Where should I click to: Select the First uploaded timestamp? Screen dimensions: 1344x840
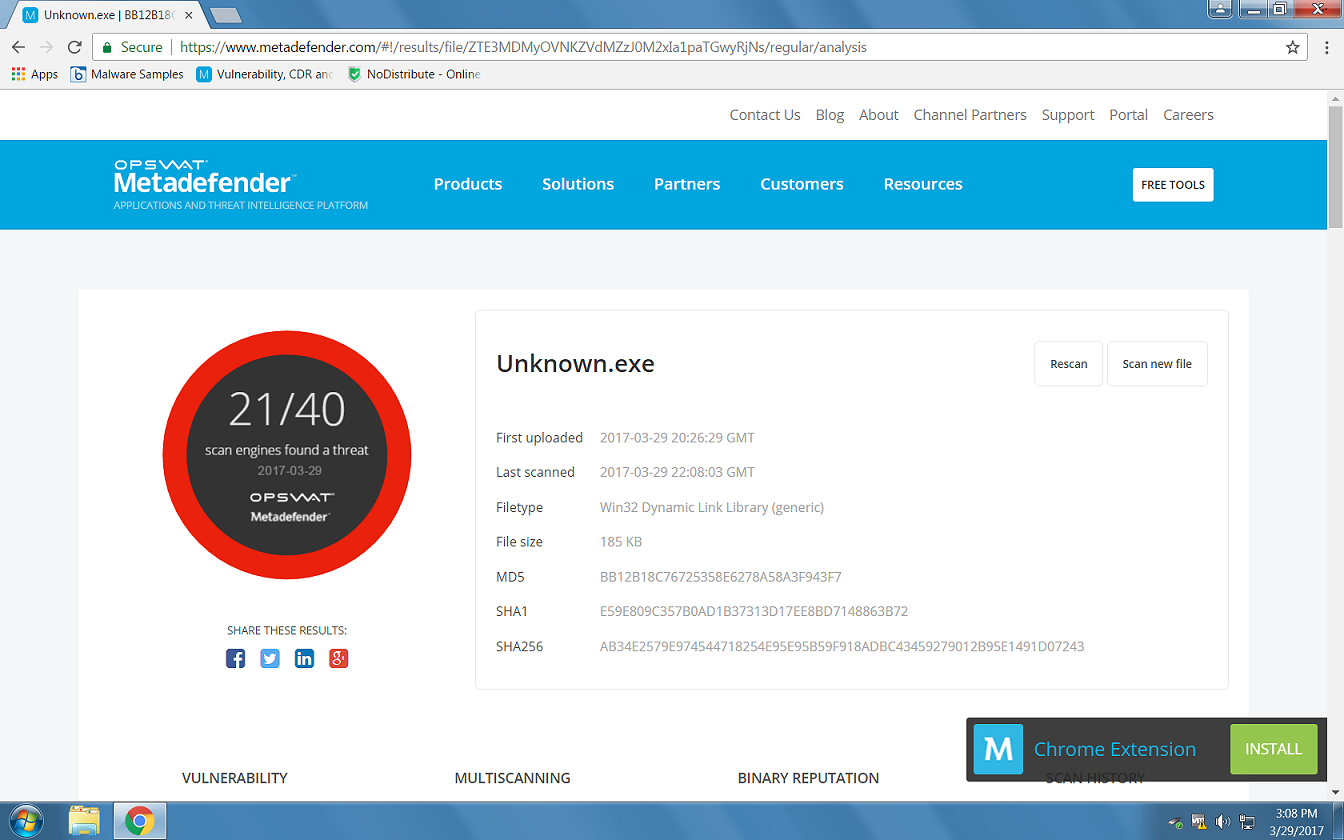click(x=677, y=438)
